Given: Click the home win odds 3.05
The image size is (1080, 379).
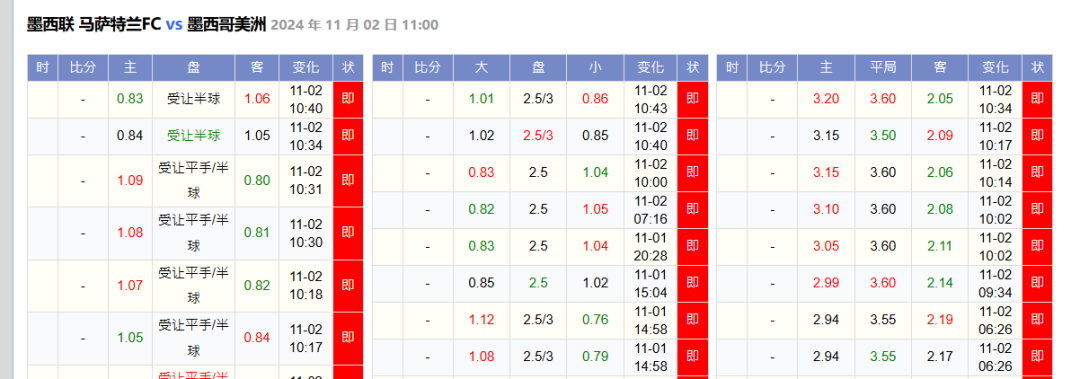Looking at the screenshot, I should tap(826, 246).
